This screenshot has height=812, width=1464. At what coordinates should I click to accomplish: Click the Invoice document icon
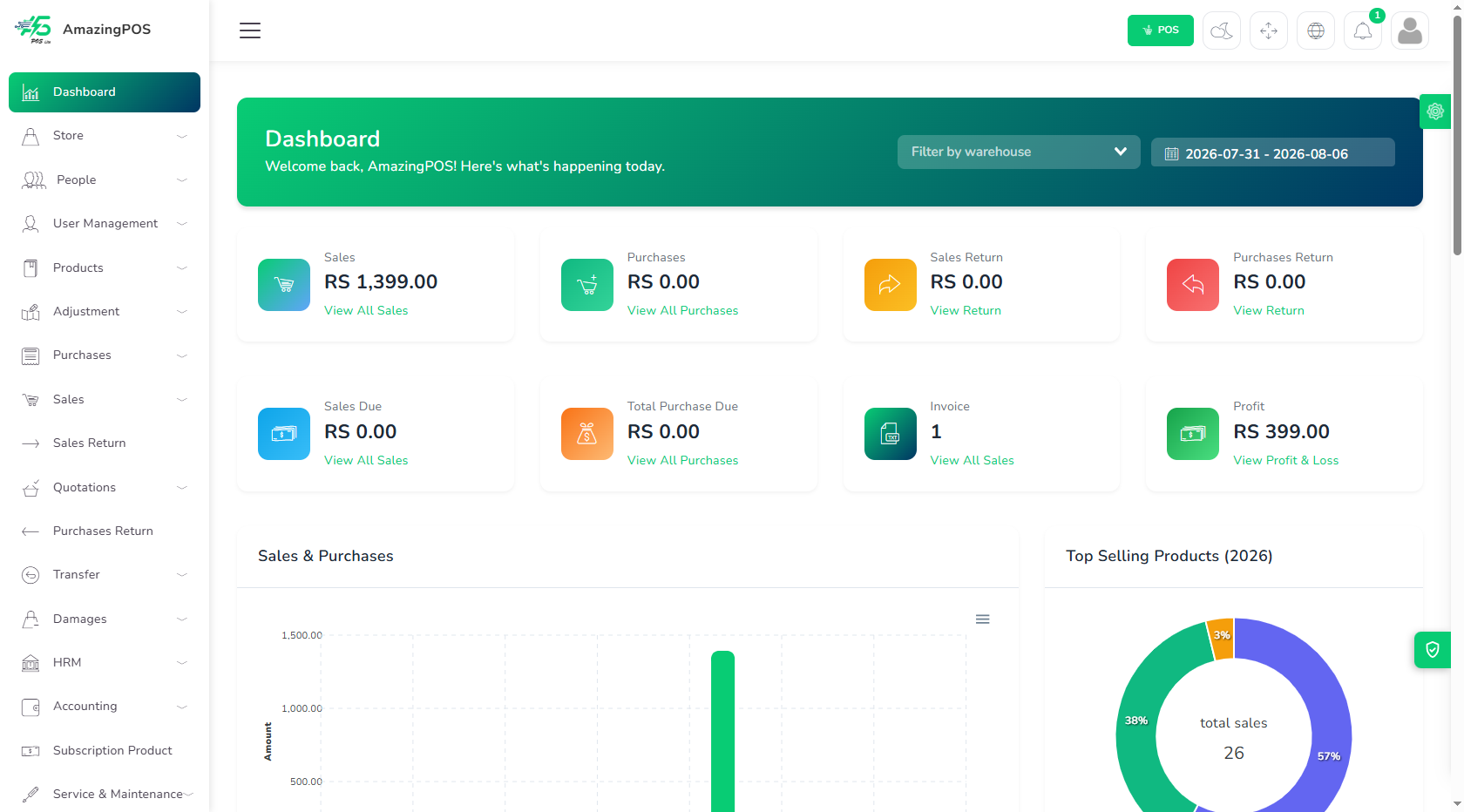[891, 434]
